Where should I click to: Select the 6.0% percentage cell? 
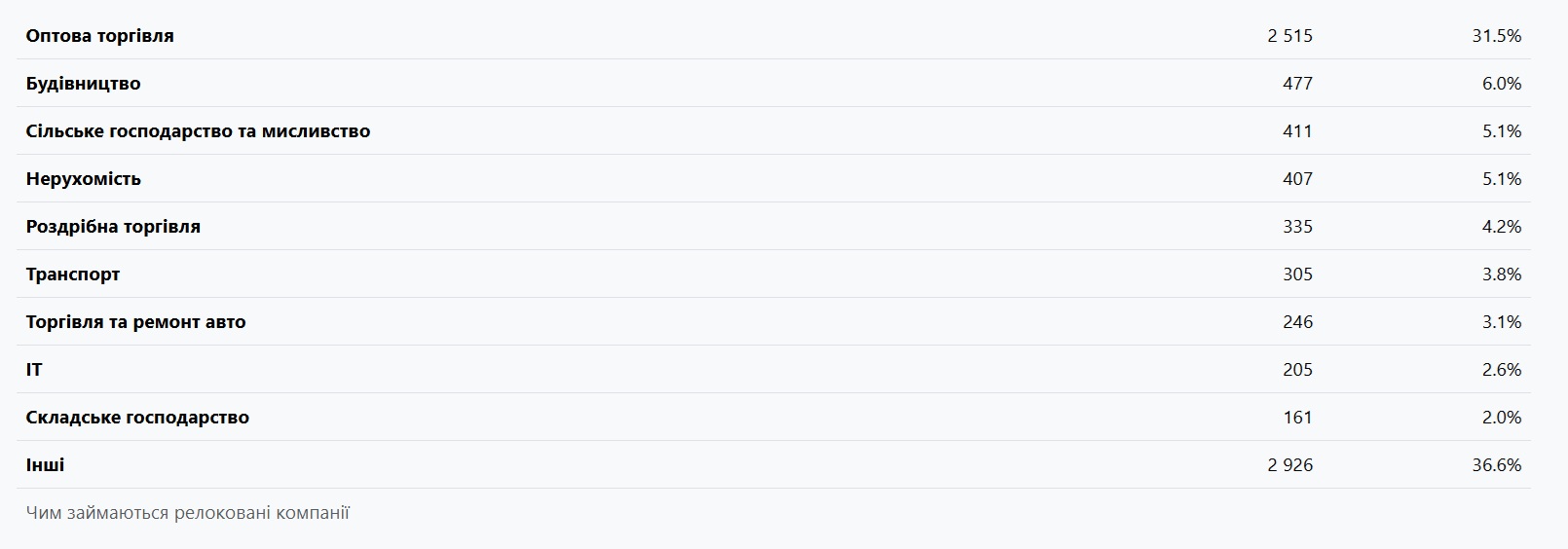pyautogui.click(x=1501, y=84)
